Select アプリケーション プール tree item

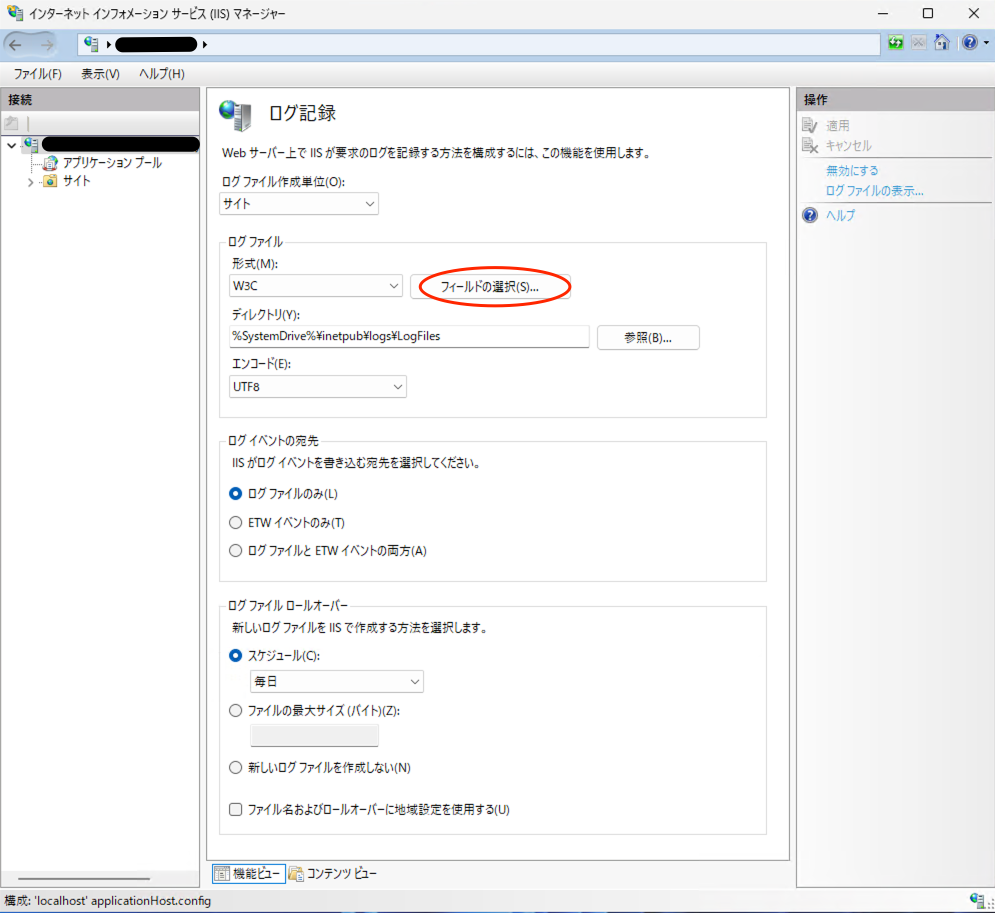tap(112, 163)
